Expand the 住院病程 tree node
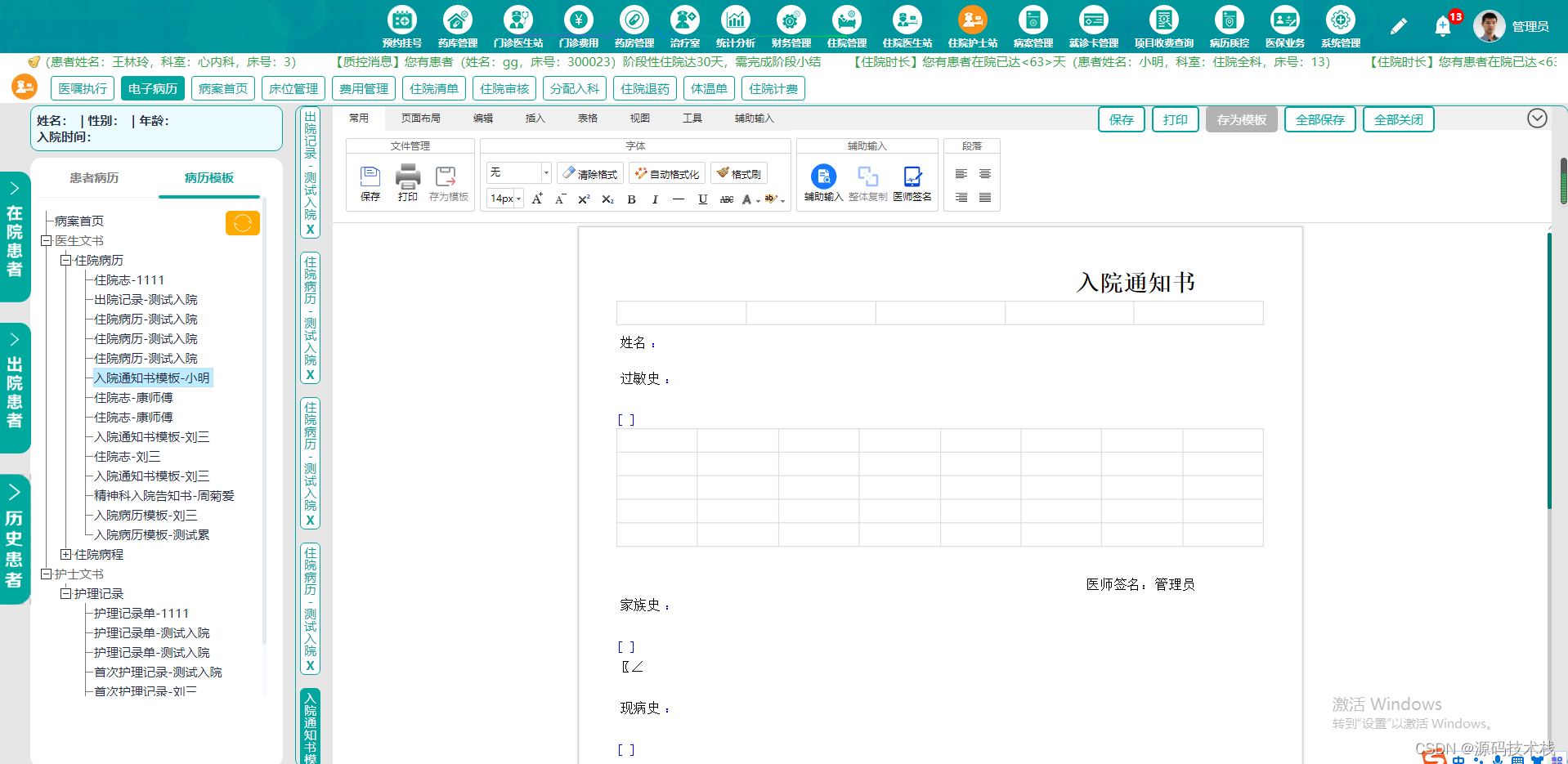 click(x=66, y=554)
